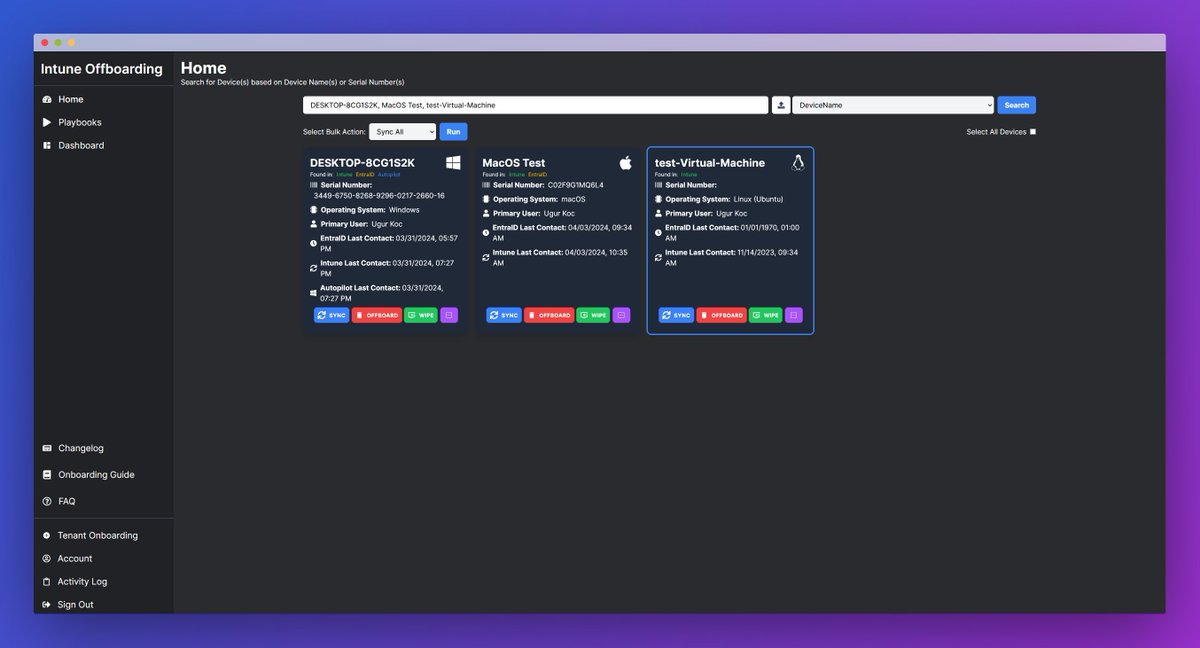This screenshot has height=648, width=1200.
Task: Open the Onboarding Guide
Action: tap(96, 475)
